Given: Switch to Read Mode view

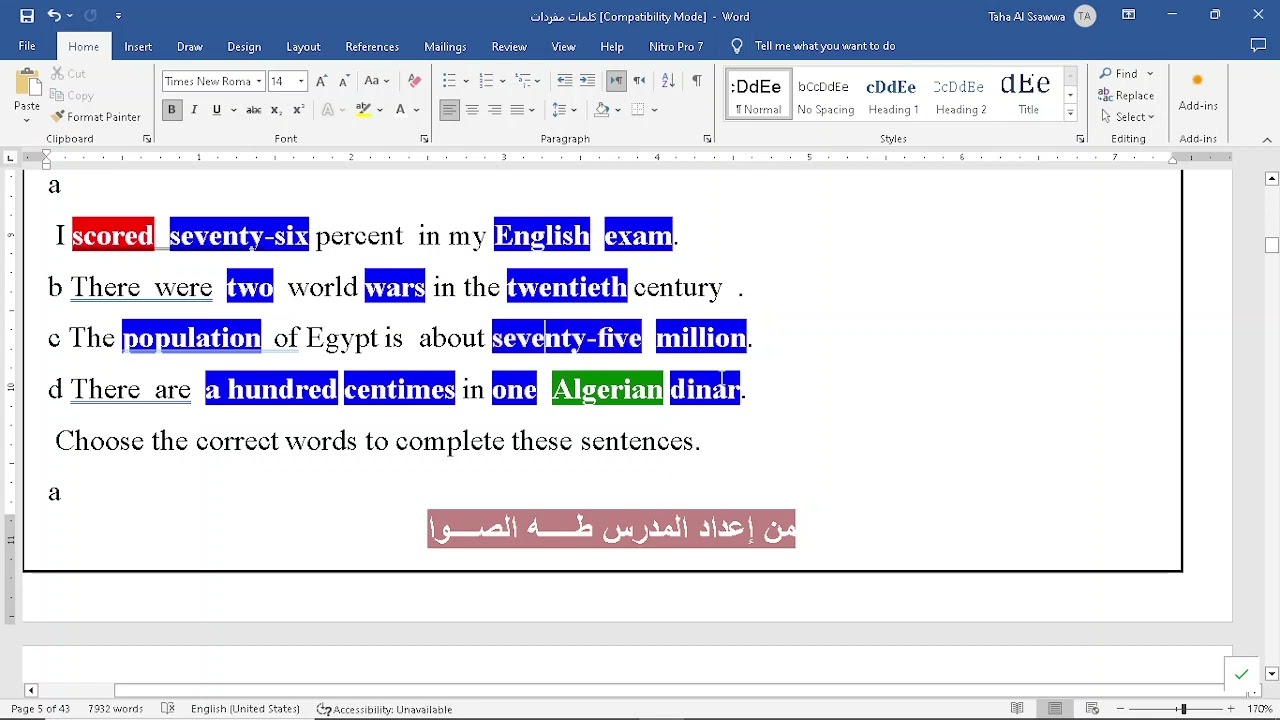Looking at the screenshot, I should click(1017, 709).
